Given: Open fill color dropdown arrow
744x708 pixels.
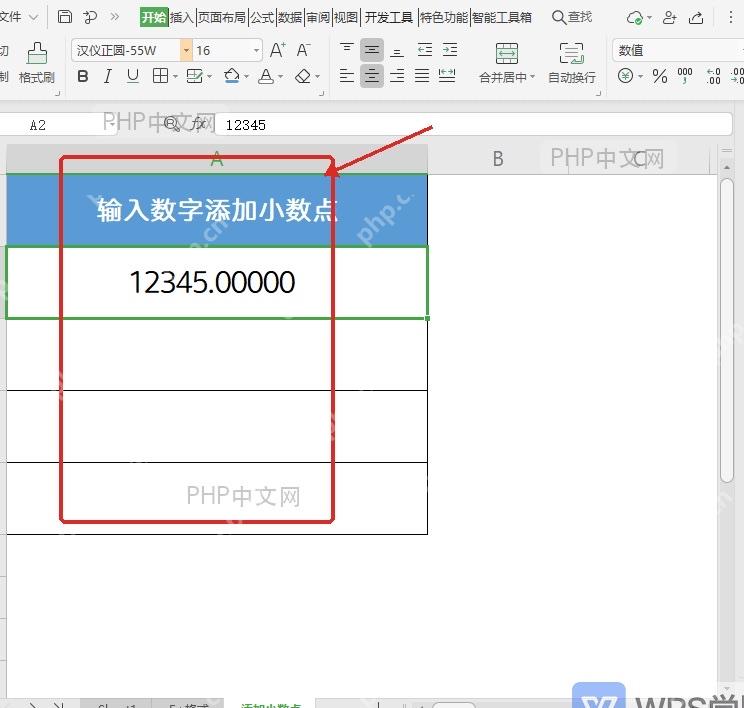Looking at the screenshot, I should [246, 76].
